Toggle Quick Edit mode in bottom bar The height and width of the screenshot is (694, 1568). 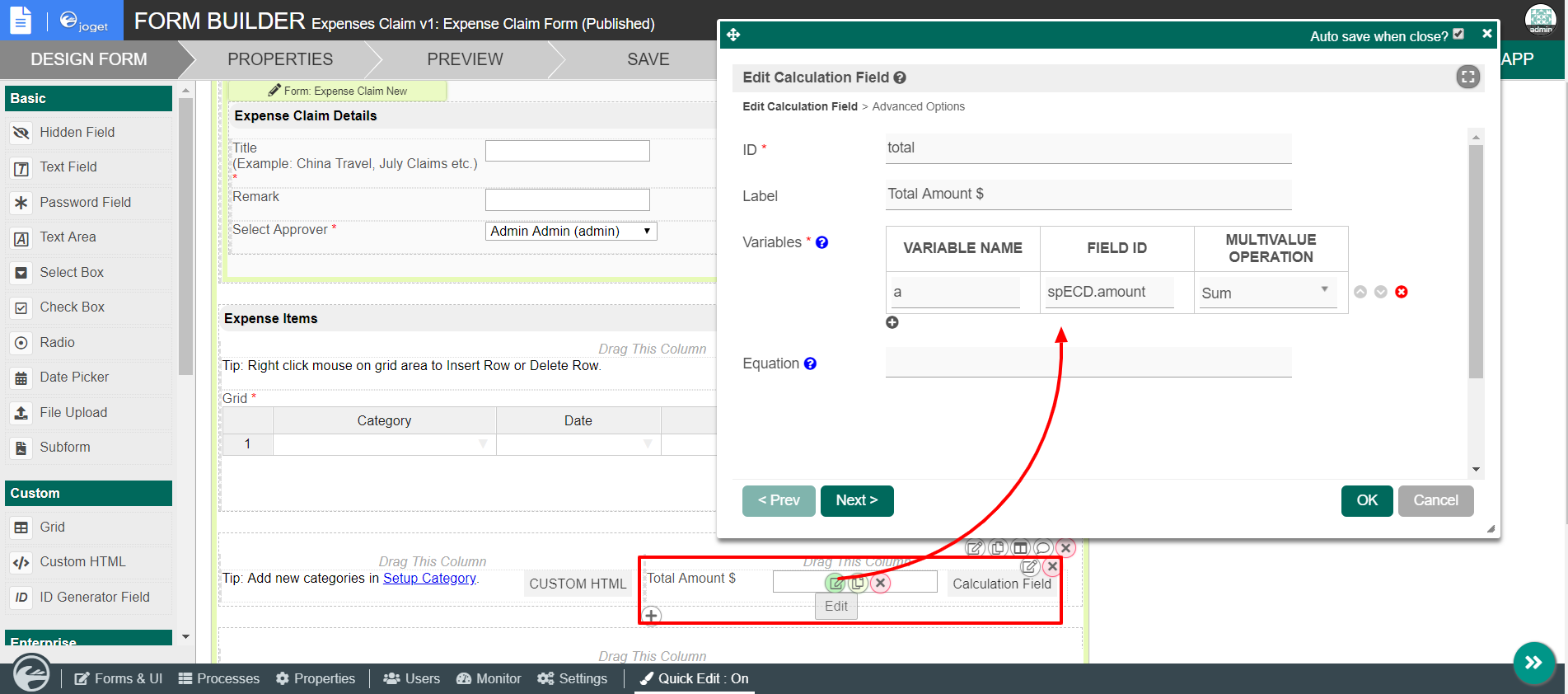point(695,678)
